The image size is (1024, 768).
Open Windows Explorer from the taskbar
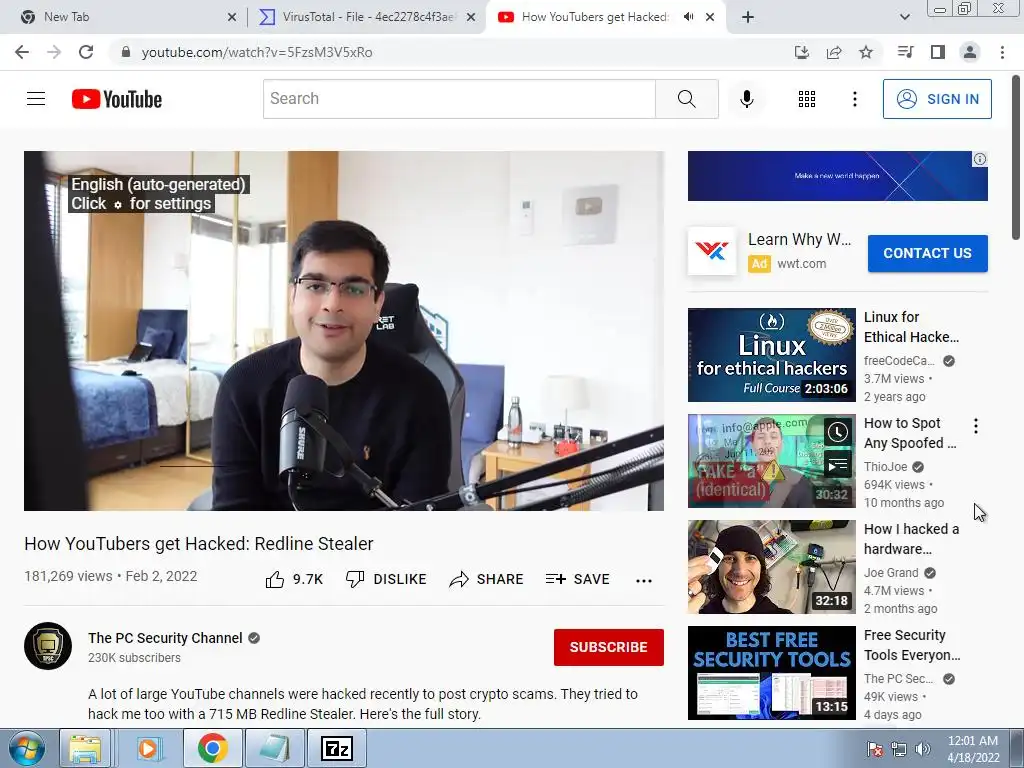tap(85, 748)
